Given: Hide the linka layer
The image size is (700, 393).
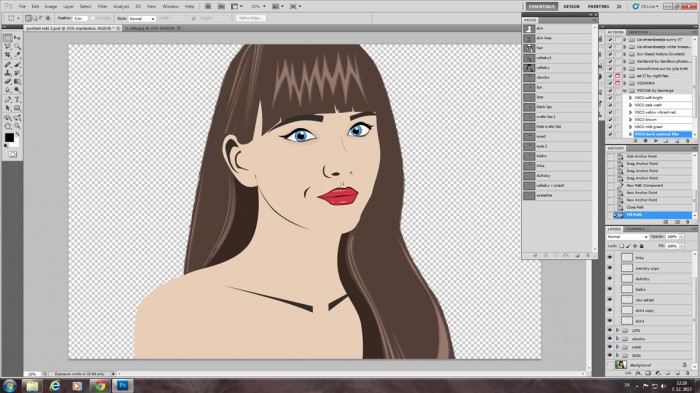Looking at the screenshot, I should click(x=610, y=257).
